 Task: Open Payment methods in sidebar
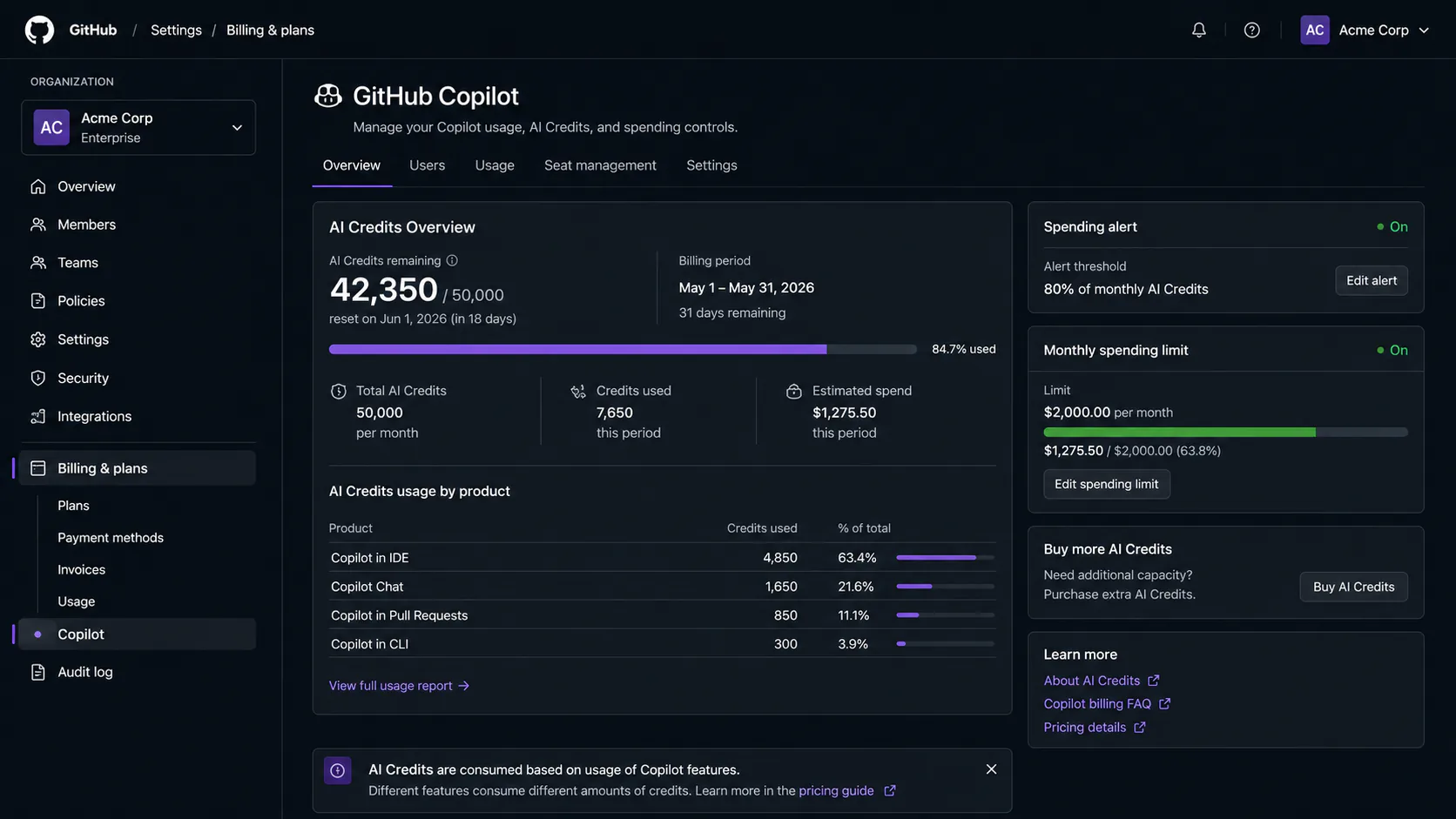click(111, 538)
